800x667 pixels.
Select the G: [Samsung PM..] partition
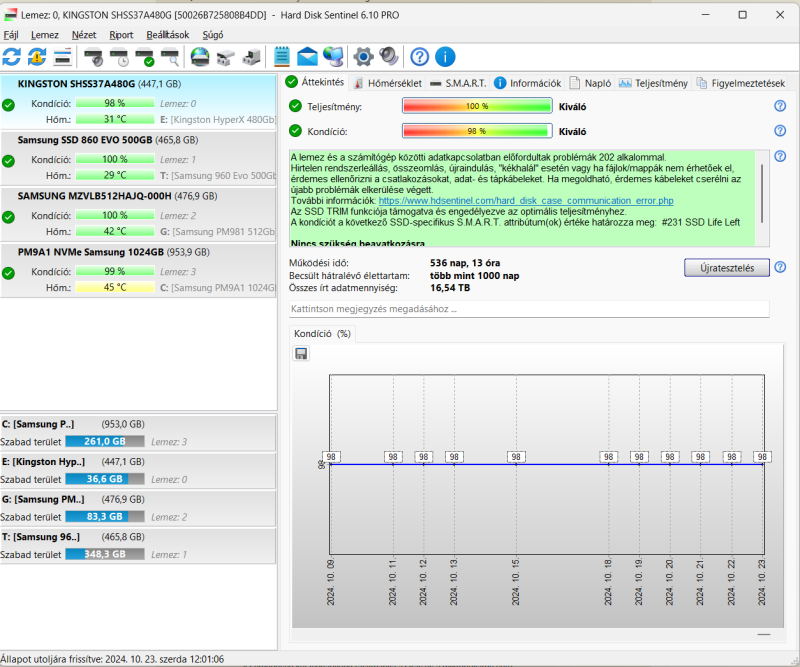click(x=138, y=508)
